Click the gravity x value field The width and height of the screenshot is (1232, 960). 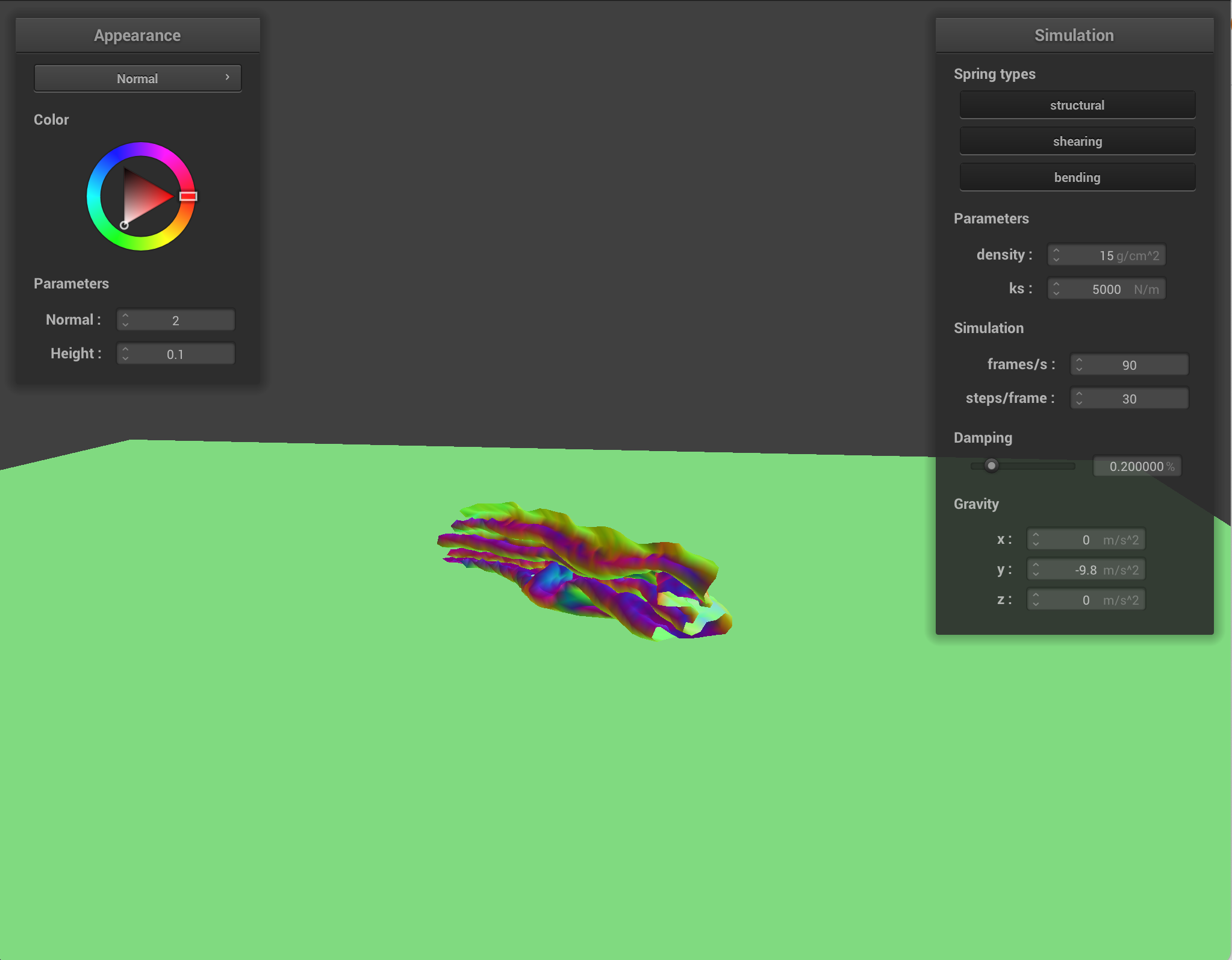point(1086,539)
